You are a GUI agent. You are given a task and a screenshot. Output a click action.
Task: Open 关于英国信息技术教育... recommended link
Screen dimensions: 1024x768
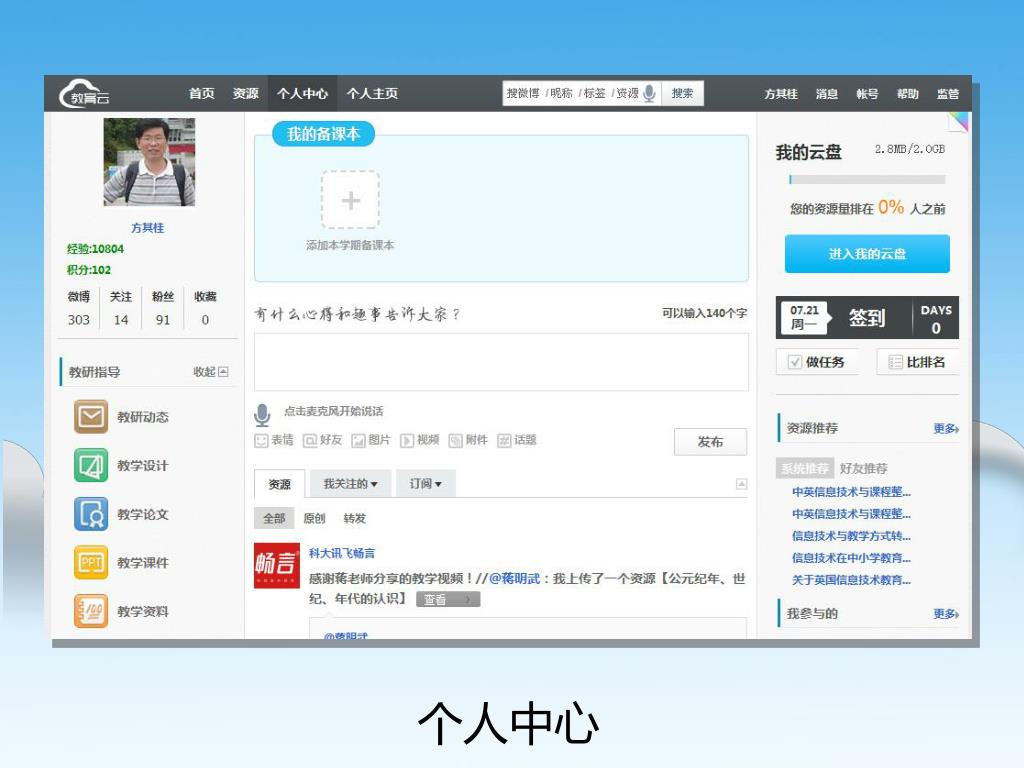(x=851, y=580)
